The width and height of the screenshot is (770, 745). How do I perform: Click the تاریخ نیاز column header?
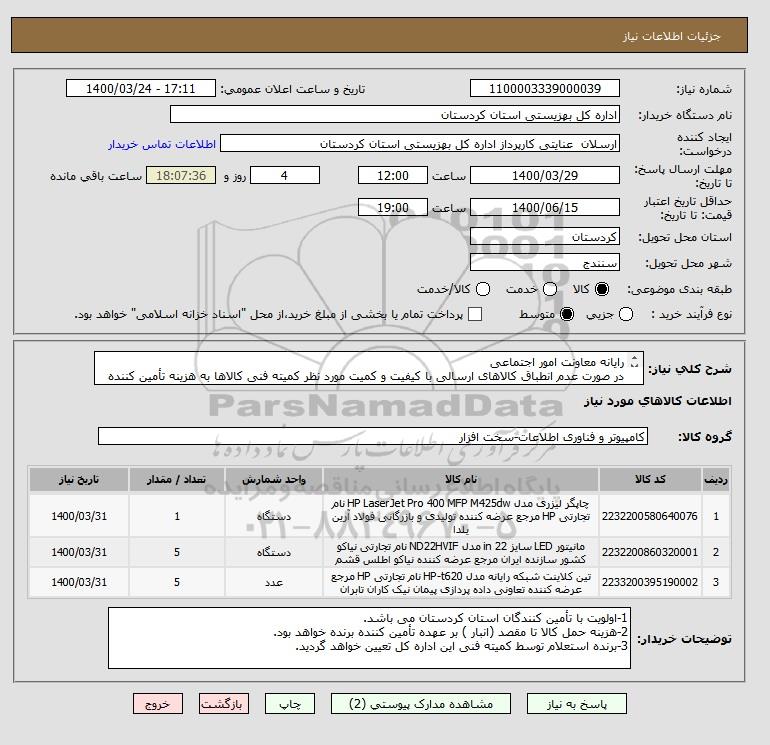[79, 479]
